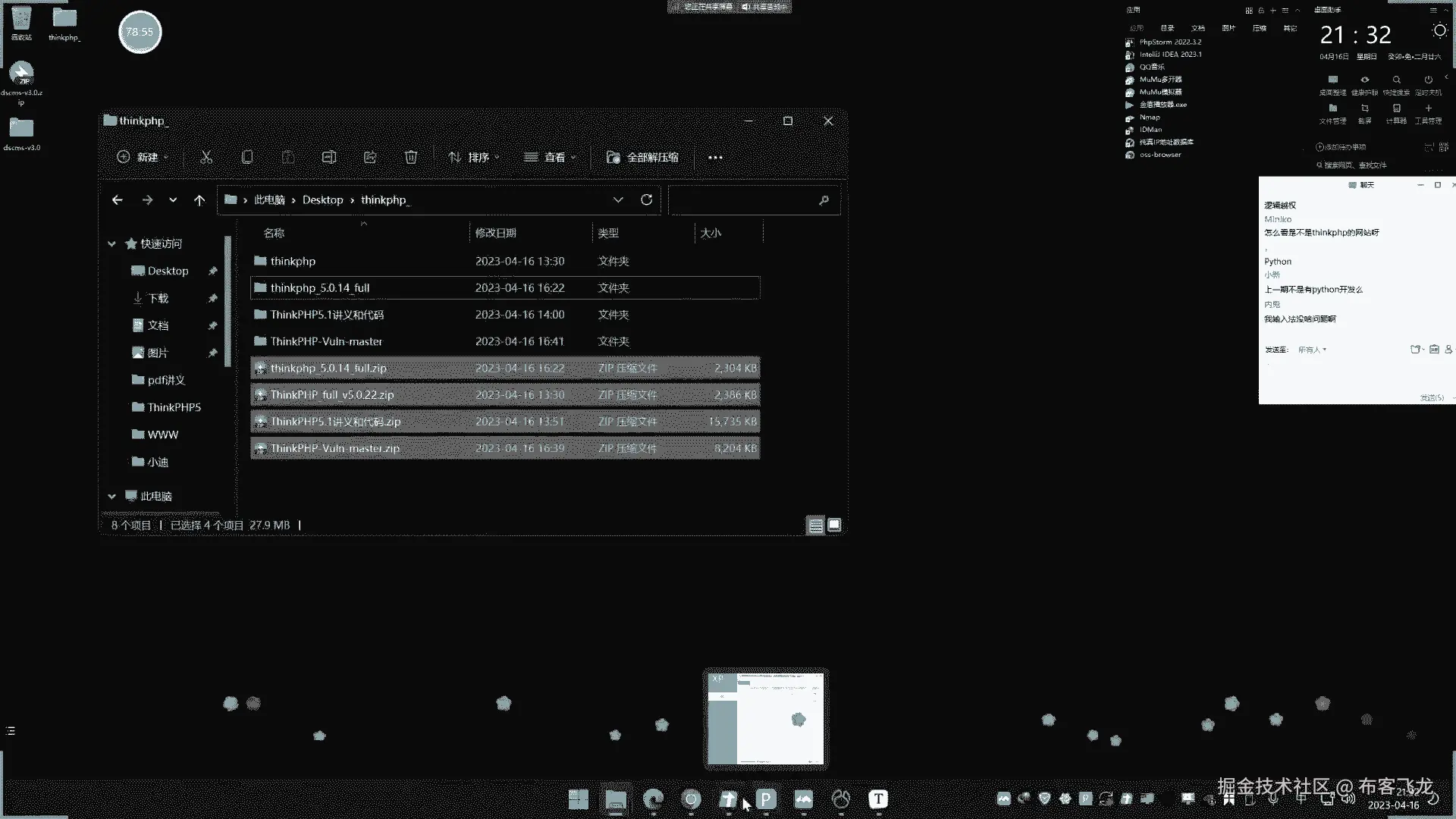Click the Rename icon in toolbar
Image resolution: width=1456 pixels, height=819 pixels.
pos(329,157)
